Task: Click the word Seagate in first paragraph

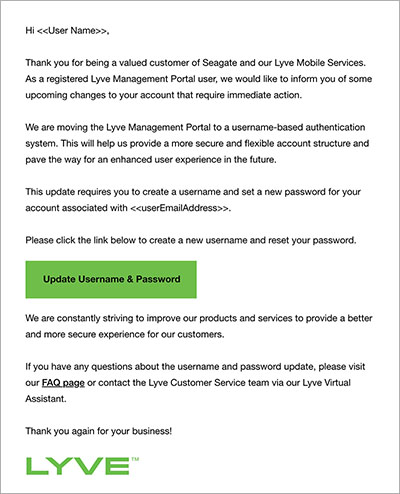Action: tap(220, 63)
